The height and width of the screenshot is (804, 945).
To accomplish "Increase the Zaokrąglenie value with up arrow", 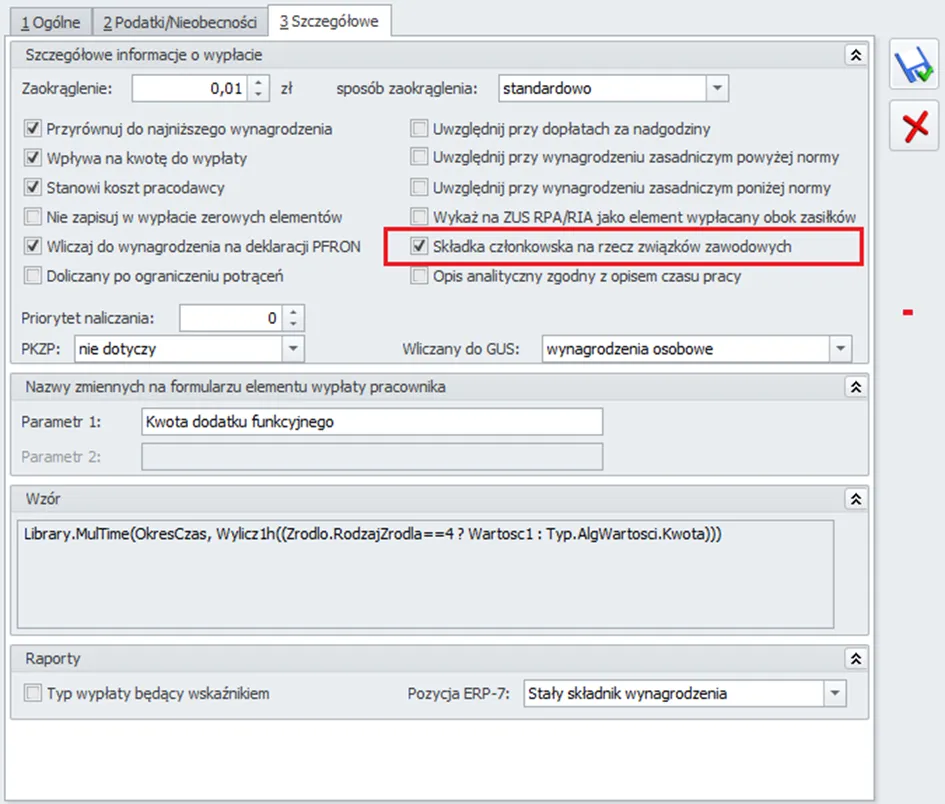I will click(259, 82).
